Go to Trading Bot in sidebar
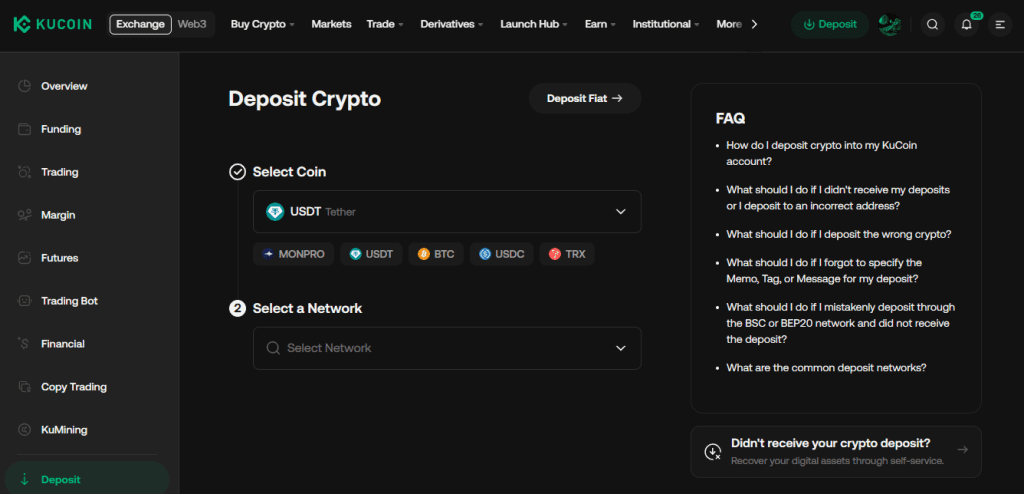The width and height of the screenshot is (1024, 494). point(69,301)
